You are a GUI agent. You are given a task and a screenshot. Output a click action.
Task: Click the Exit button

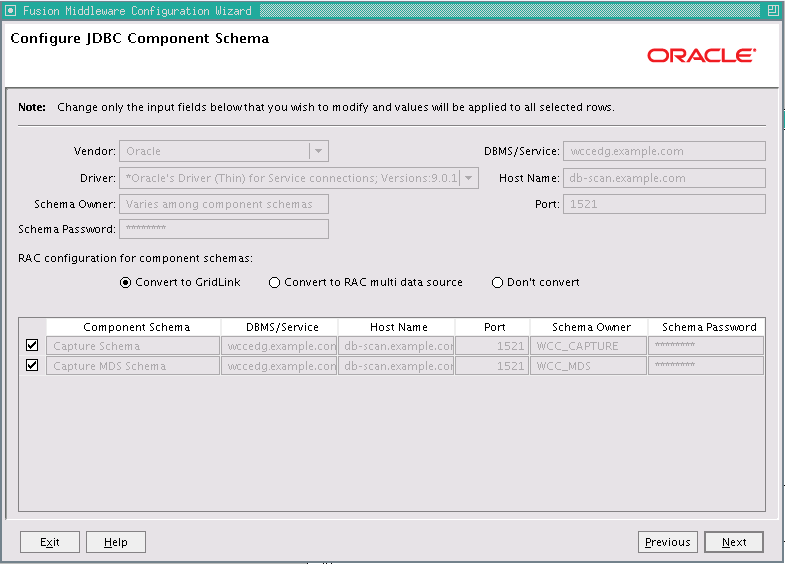point(50,542)
